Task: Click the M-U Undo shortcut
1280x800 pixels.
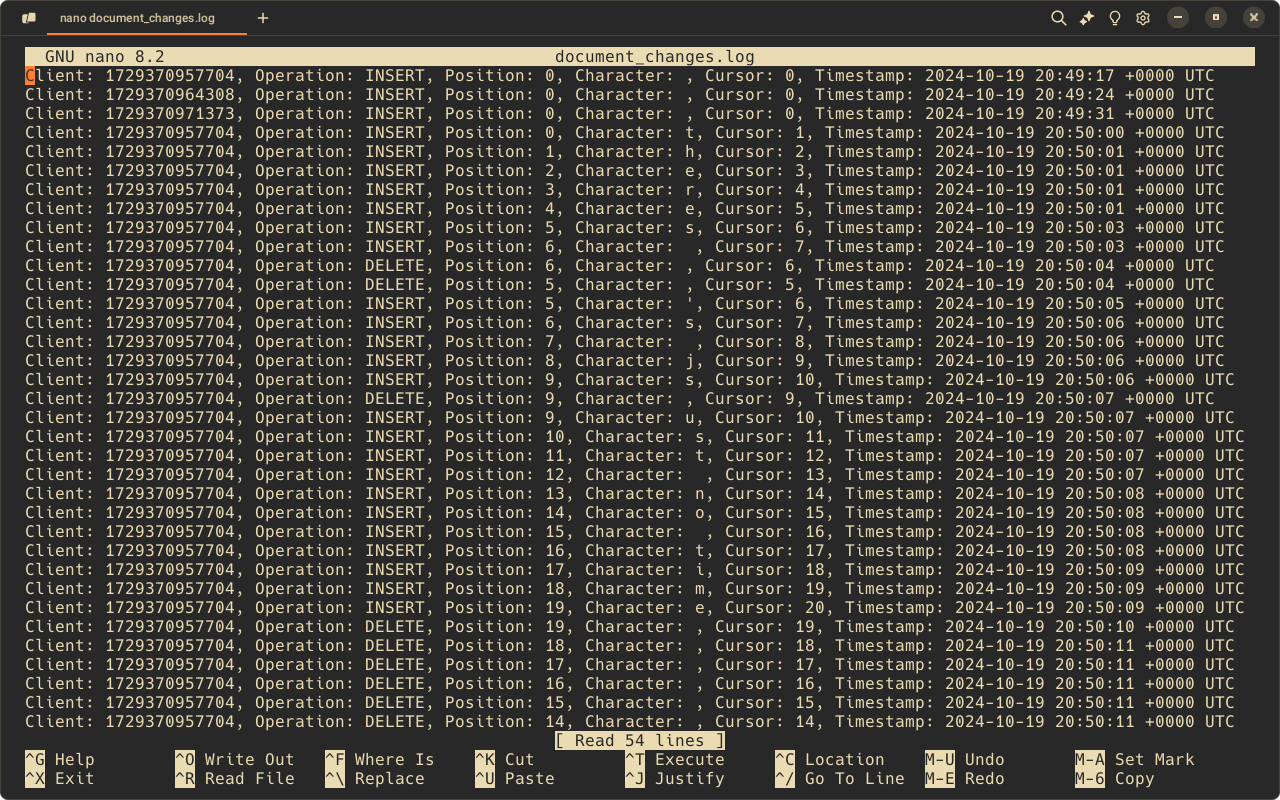Action: pos(965,760)
